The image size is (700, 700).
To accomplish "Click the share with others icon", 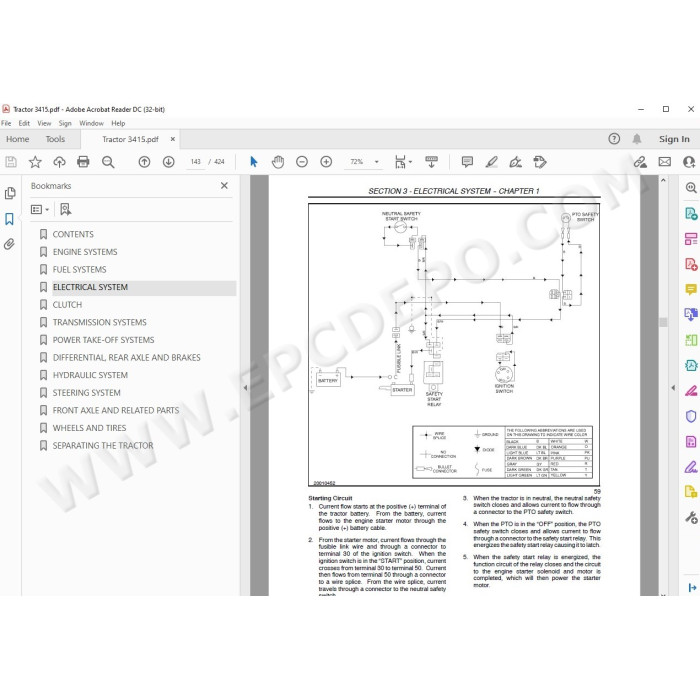I will tap(689, 162).
